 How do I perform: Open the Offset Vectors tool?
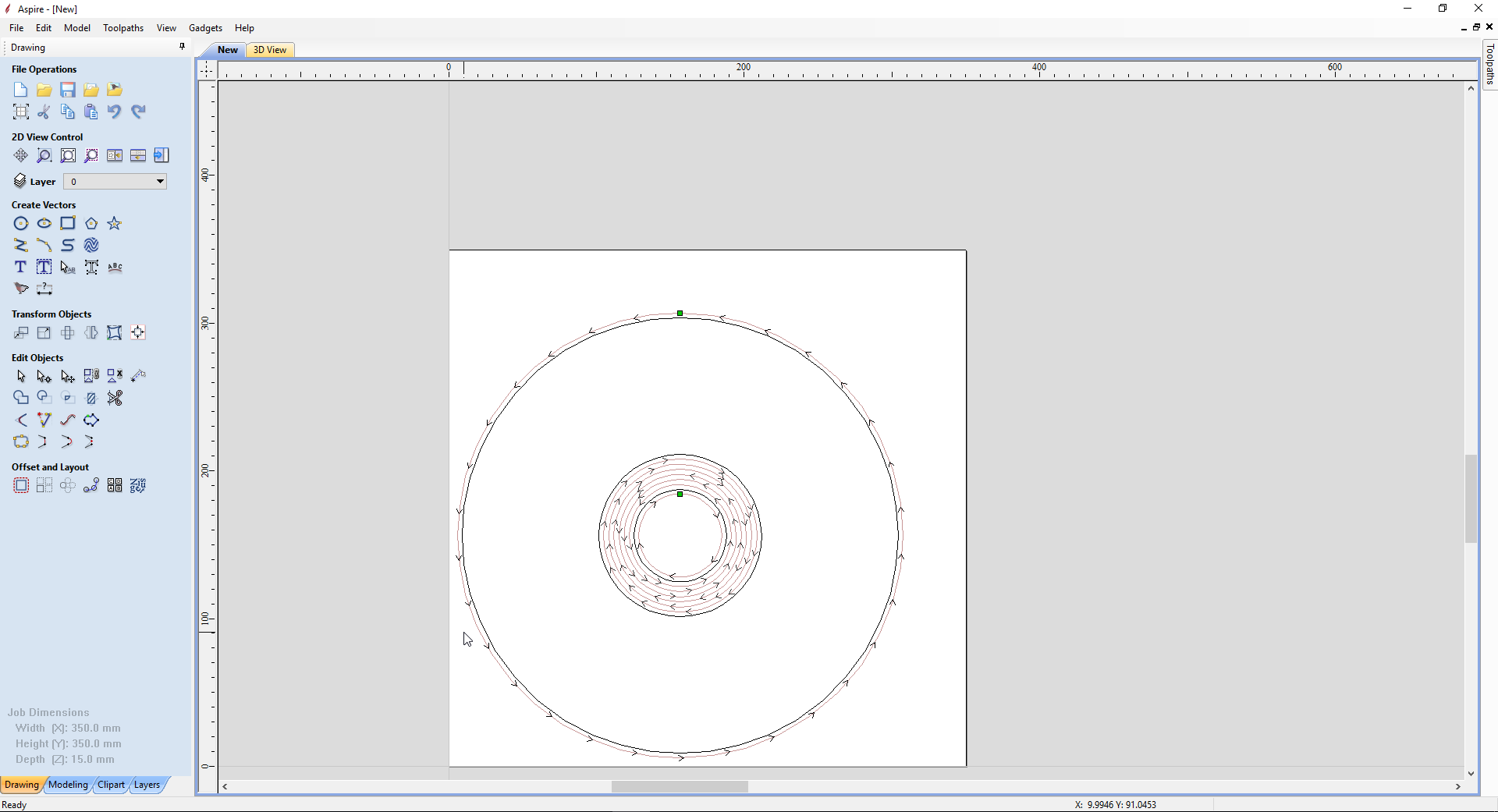[x=21, y=485]
